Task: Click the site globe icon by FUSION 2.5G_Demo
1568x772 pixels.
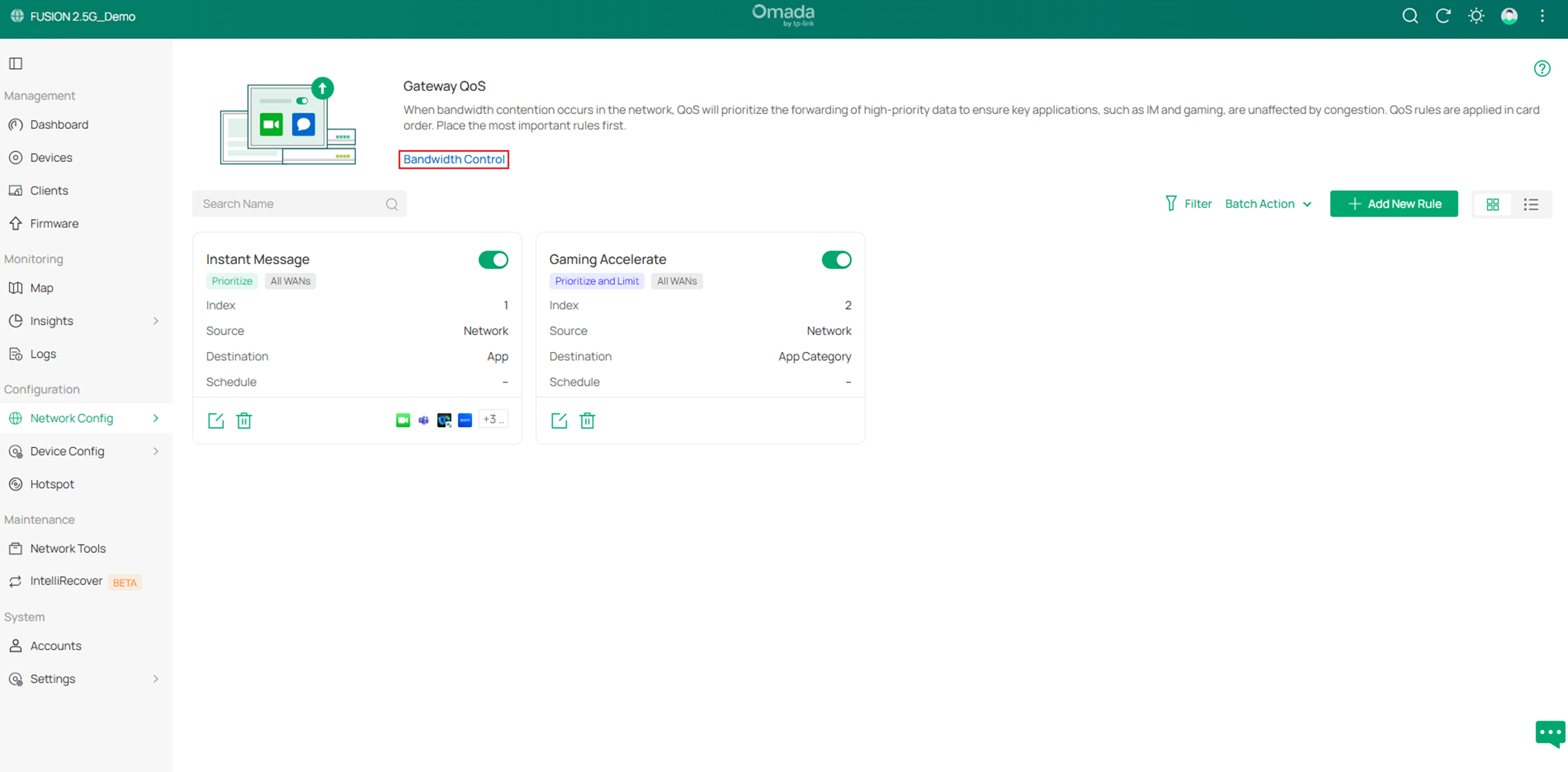Action: (x=17, y=16)
